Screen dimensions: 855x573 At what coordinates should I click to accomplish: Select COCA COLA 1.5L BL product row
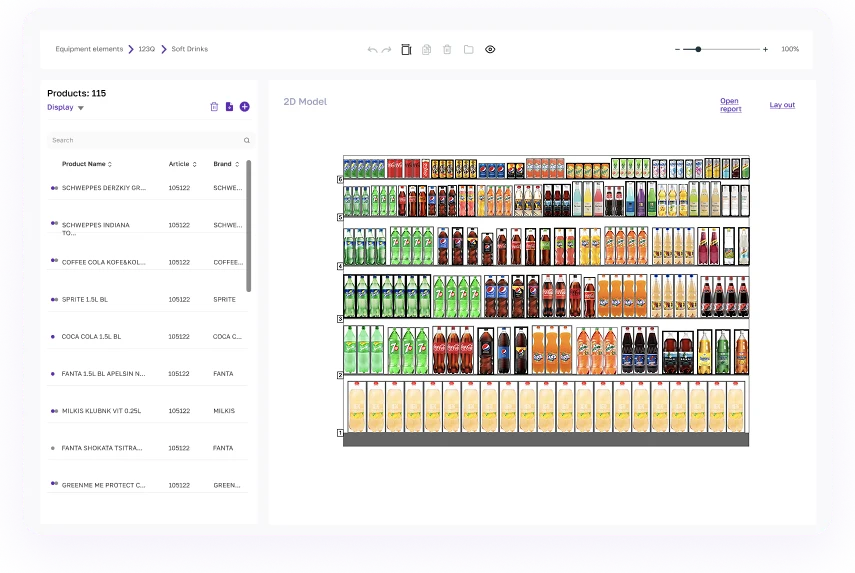[147, 336]
